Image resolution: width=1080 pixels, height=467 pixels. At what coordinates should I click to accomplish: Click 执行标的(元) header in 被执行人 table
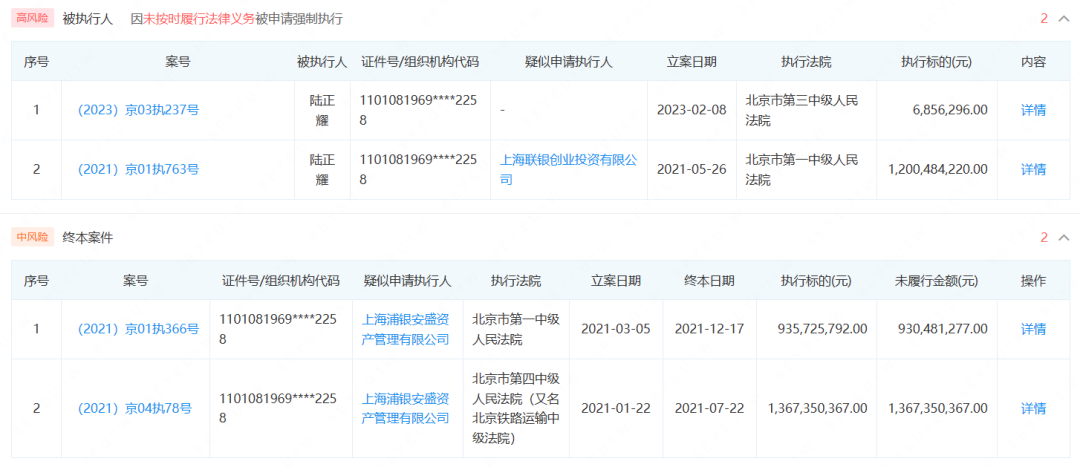[936, 61]
